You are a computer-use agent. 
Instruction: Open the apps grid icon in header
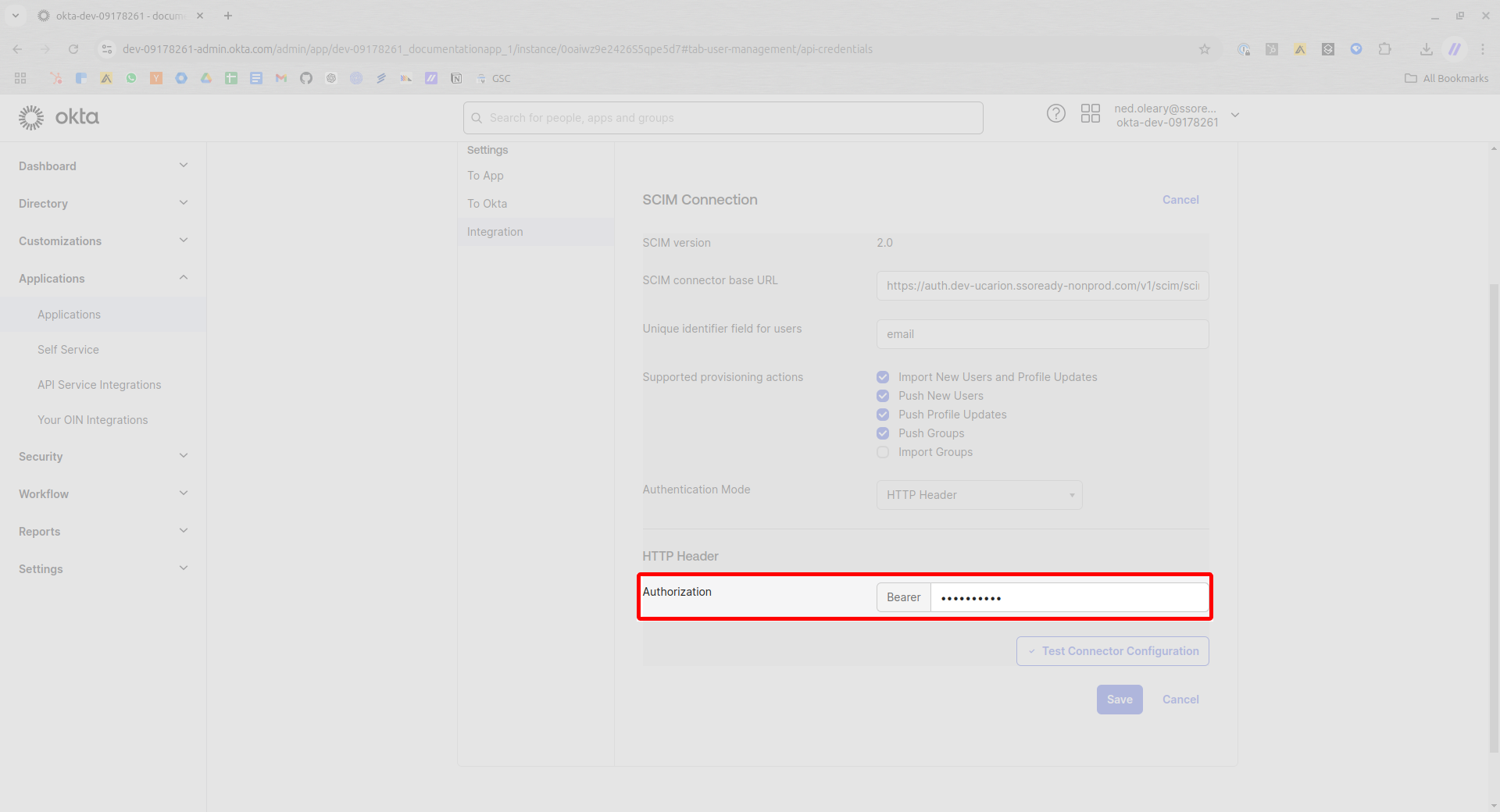[1090, 114]
